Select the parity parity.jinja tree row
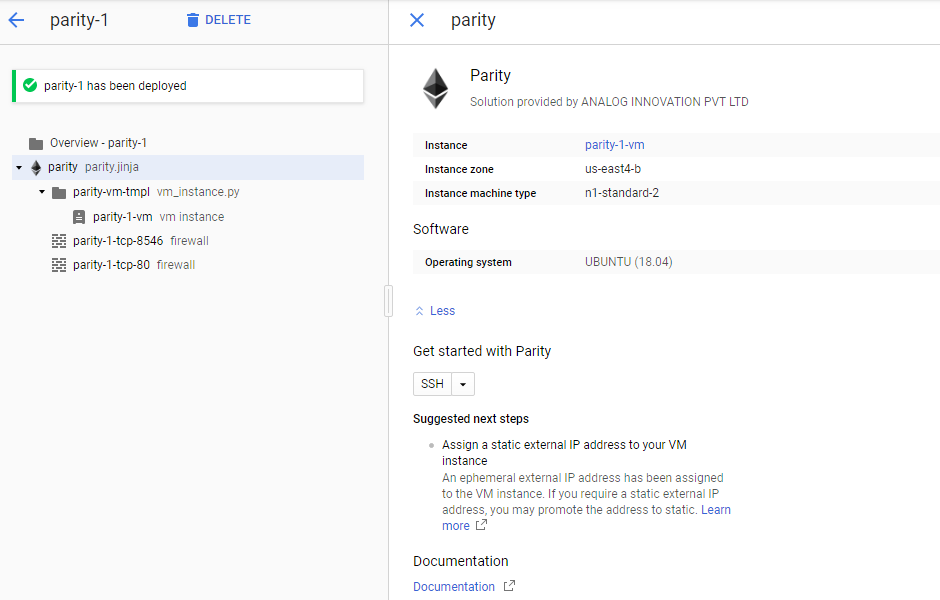This screenshot has height=600, width=940. point(188,167)
